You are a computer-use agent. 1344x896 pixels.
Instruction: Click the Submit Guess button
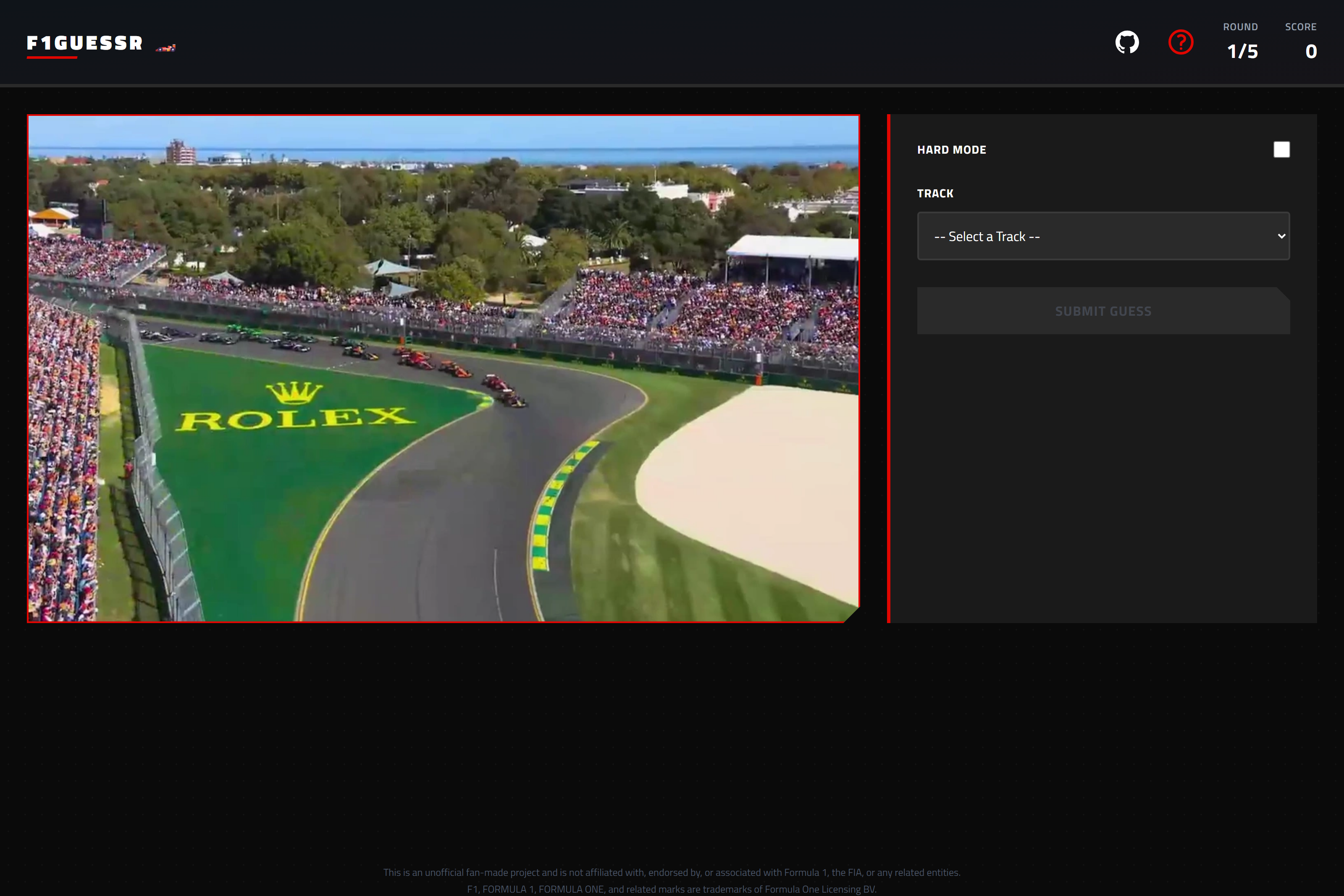point(1103,311)
